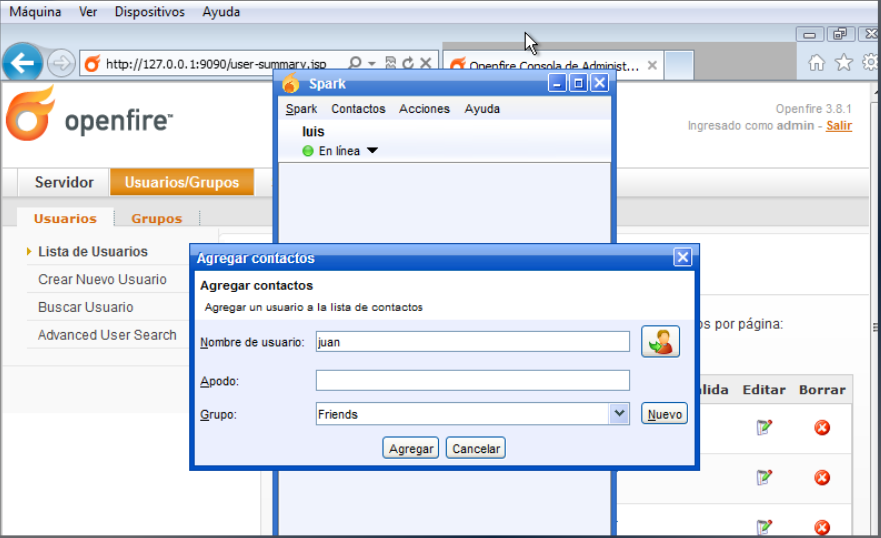Expand the En línea status dropdown

tap(372, 151)
